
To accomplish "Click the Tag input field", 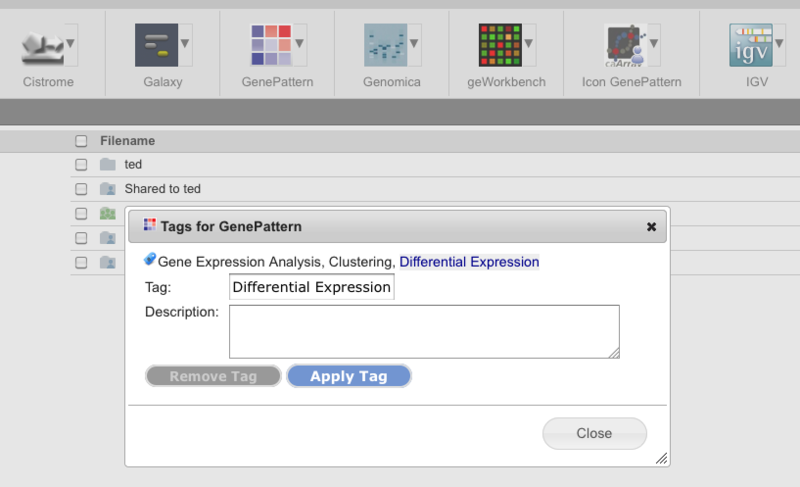I will pos(312,287).
